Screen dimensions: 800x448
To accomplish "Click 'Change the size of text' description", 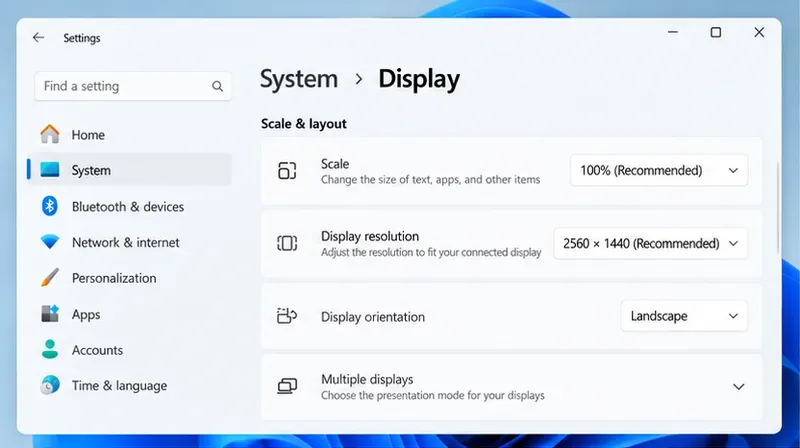I will [x=430, y=180].
